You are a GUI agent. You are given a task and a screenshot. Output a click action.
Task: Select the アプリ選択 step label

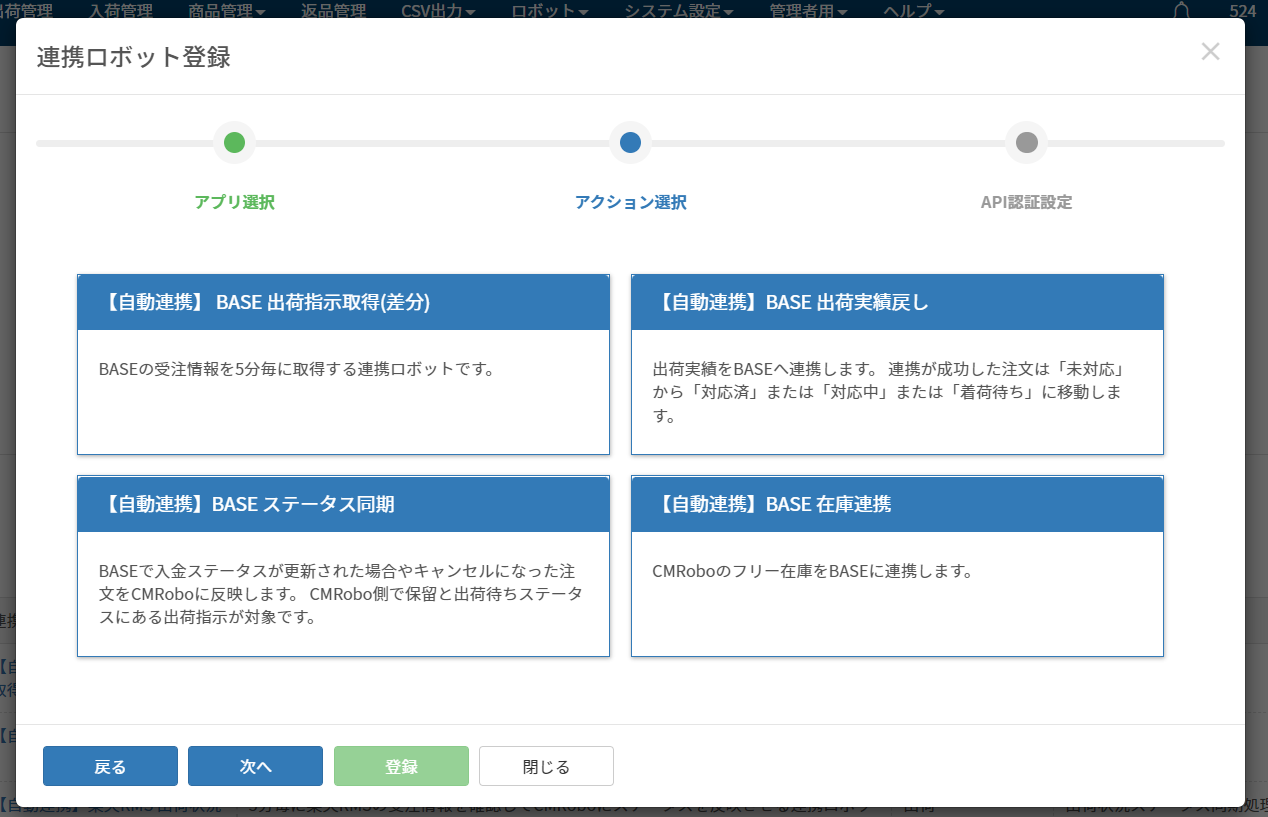(x=234, y=202)
